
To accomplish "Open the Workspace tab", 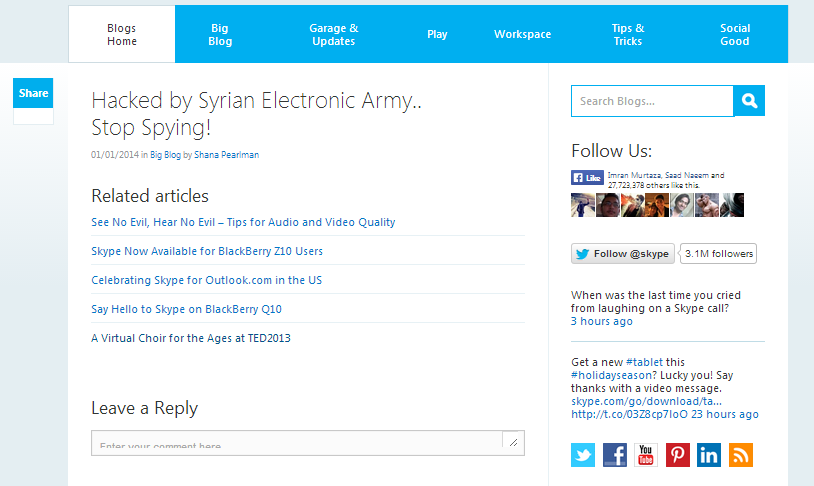I will point(522,34).
